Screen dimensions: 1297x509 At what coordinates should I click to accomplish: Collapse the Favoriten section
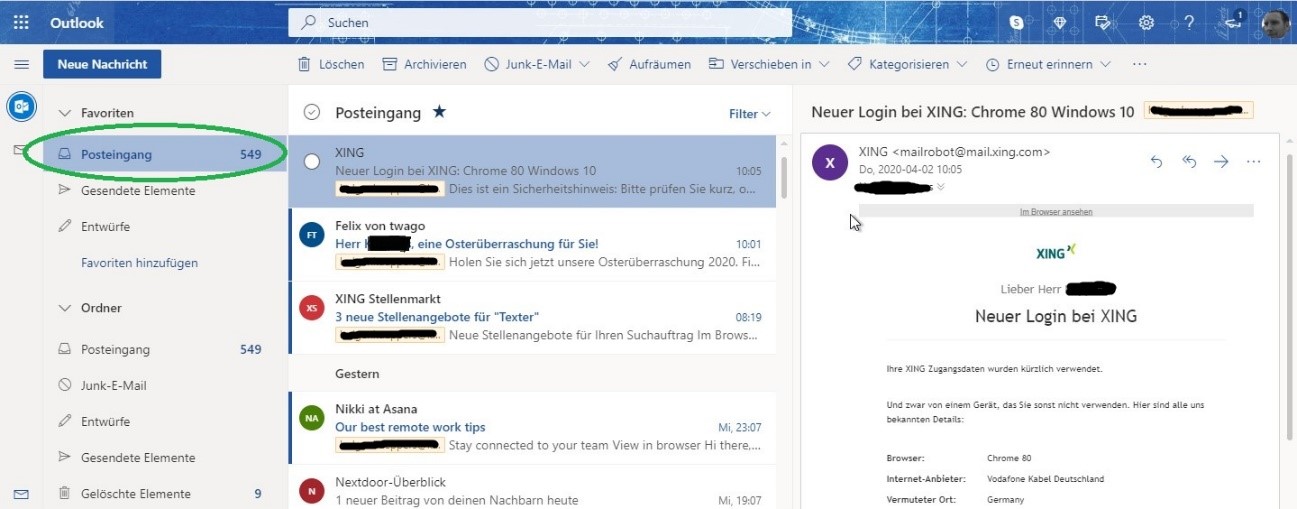[65, 113]
